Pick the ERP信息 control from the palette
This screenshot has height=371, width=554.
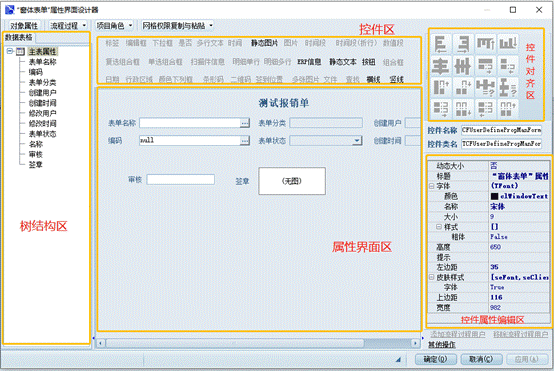(309, 62)
